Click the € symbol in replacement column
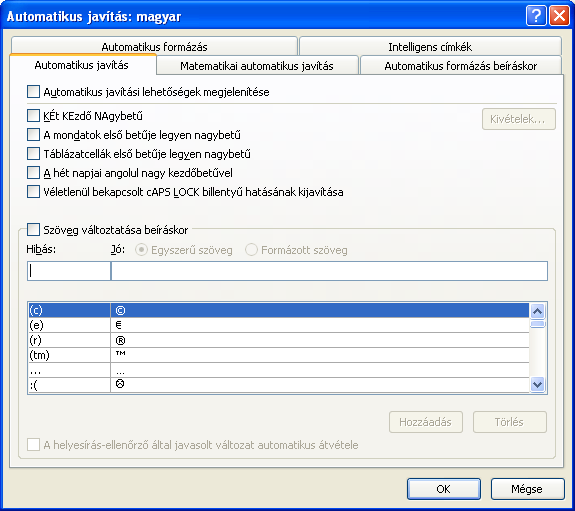Viewport: 575px width, 511px height. 118,325
